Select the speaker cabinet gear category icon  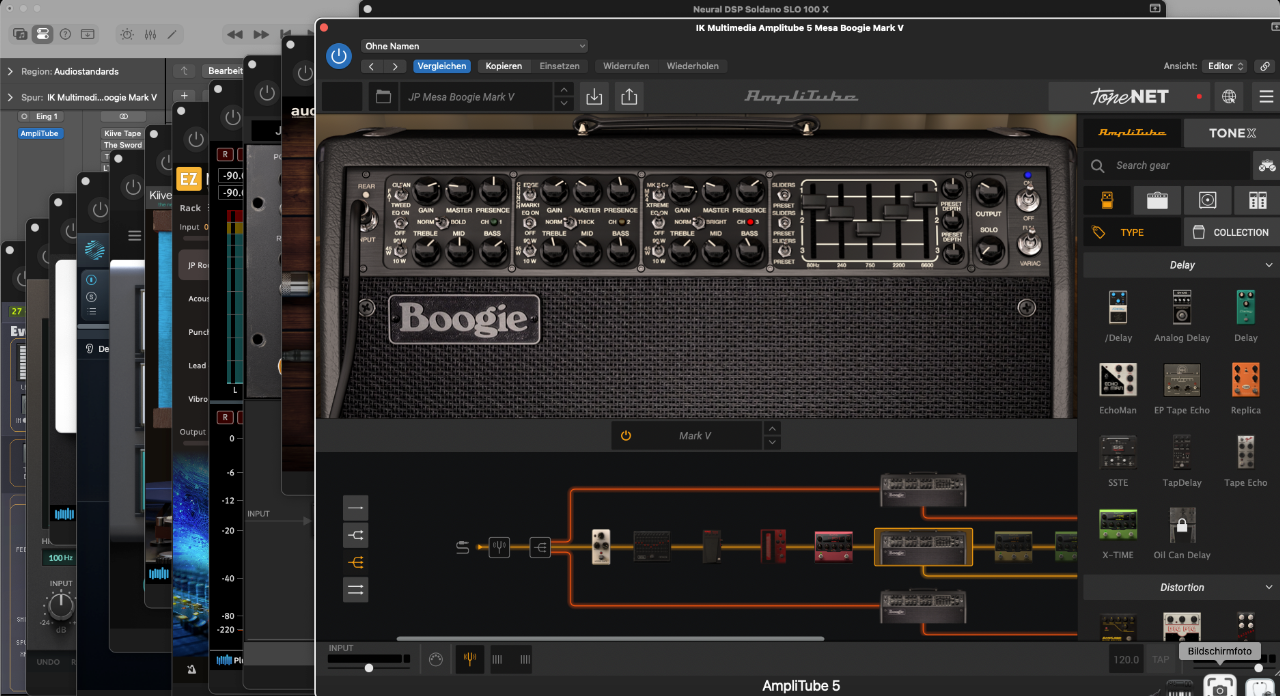[x=1207, y=200]
